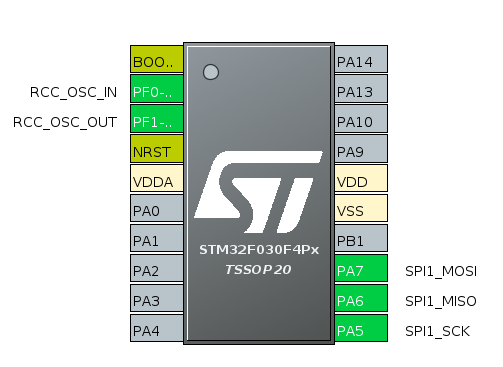Click pin PA4 at bottom left
503x367 pixels.
[x=157, y=328]
